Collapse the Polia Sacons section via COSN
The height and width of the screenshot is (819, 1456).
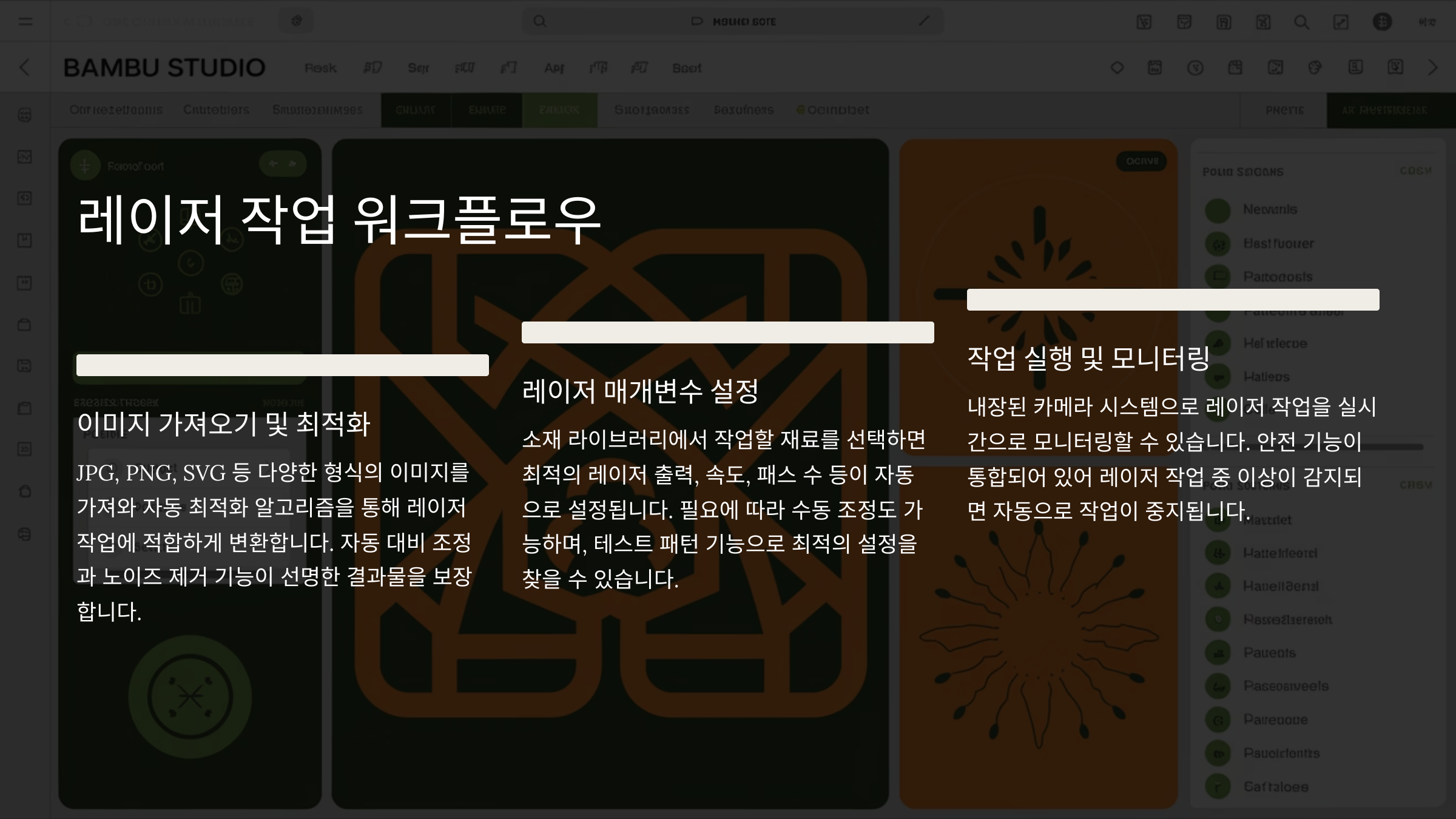click(1415, 171)
